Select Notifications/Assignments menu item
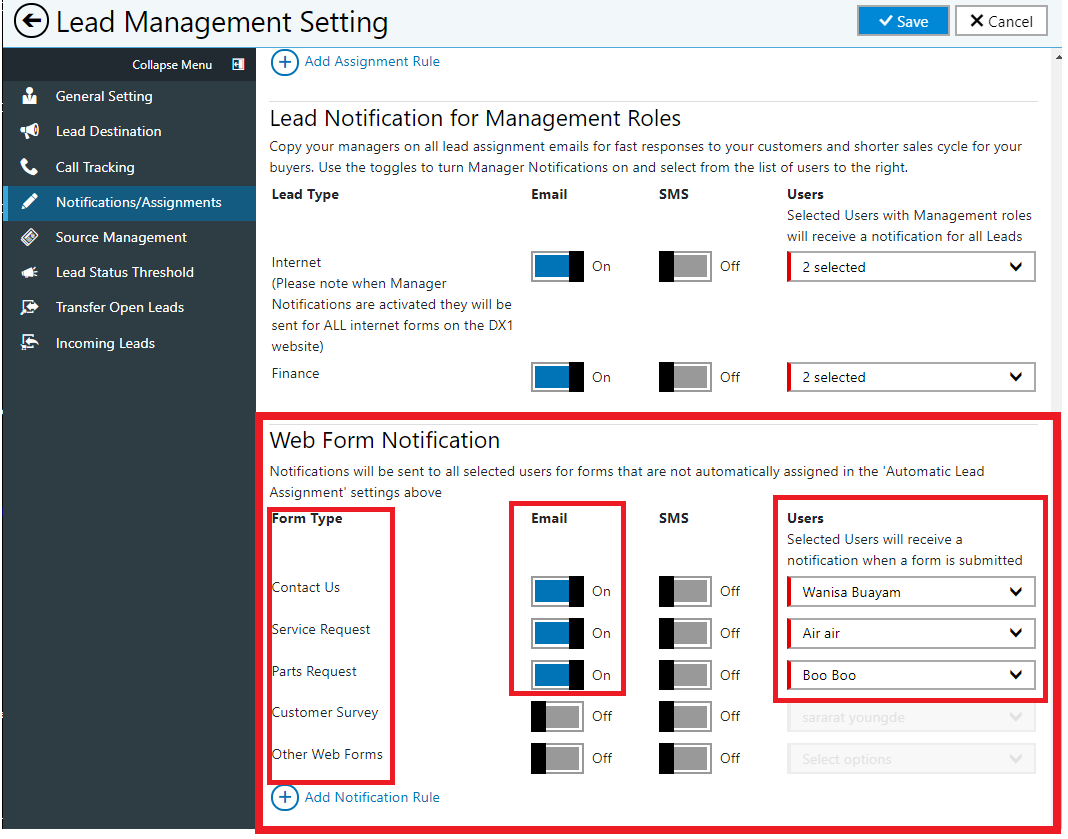 (129, 202)
